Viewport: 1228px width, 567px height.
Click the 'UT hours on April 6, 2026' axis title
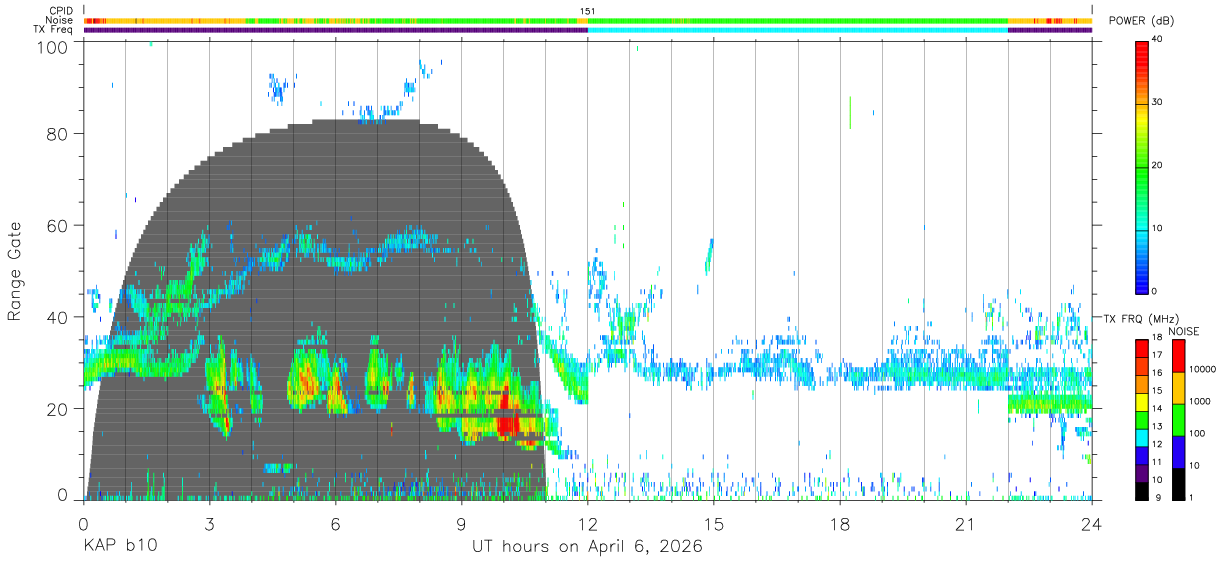point(587,547)
